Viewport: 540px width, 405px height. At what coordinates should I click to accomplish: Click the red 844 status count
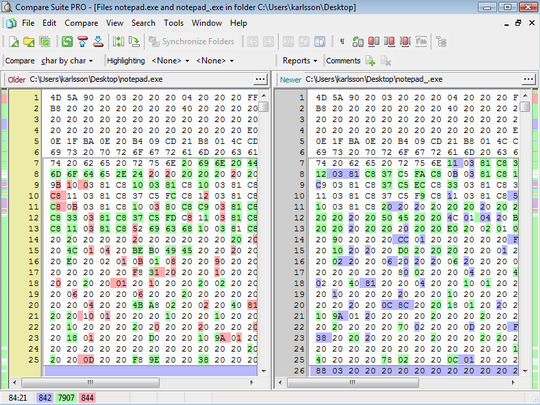pos(87,398)
